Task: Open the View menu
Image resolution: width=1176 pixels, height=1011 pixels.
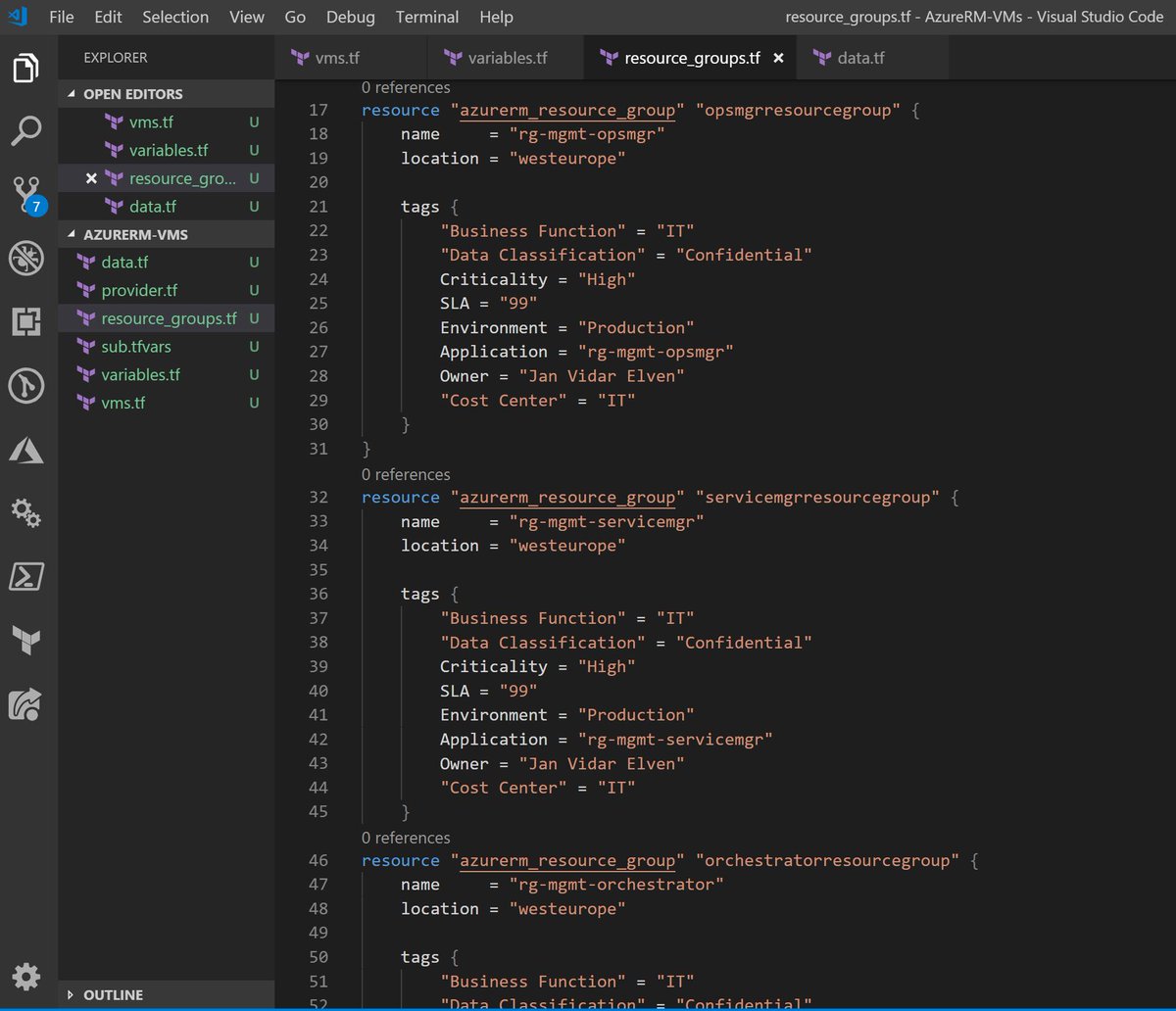Action: pos(247,17)
